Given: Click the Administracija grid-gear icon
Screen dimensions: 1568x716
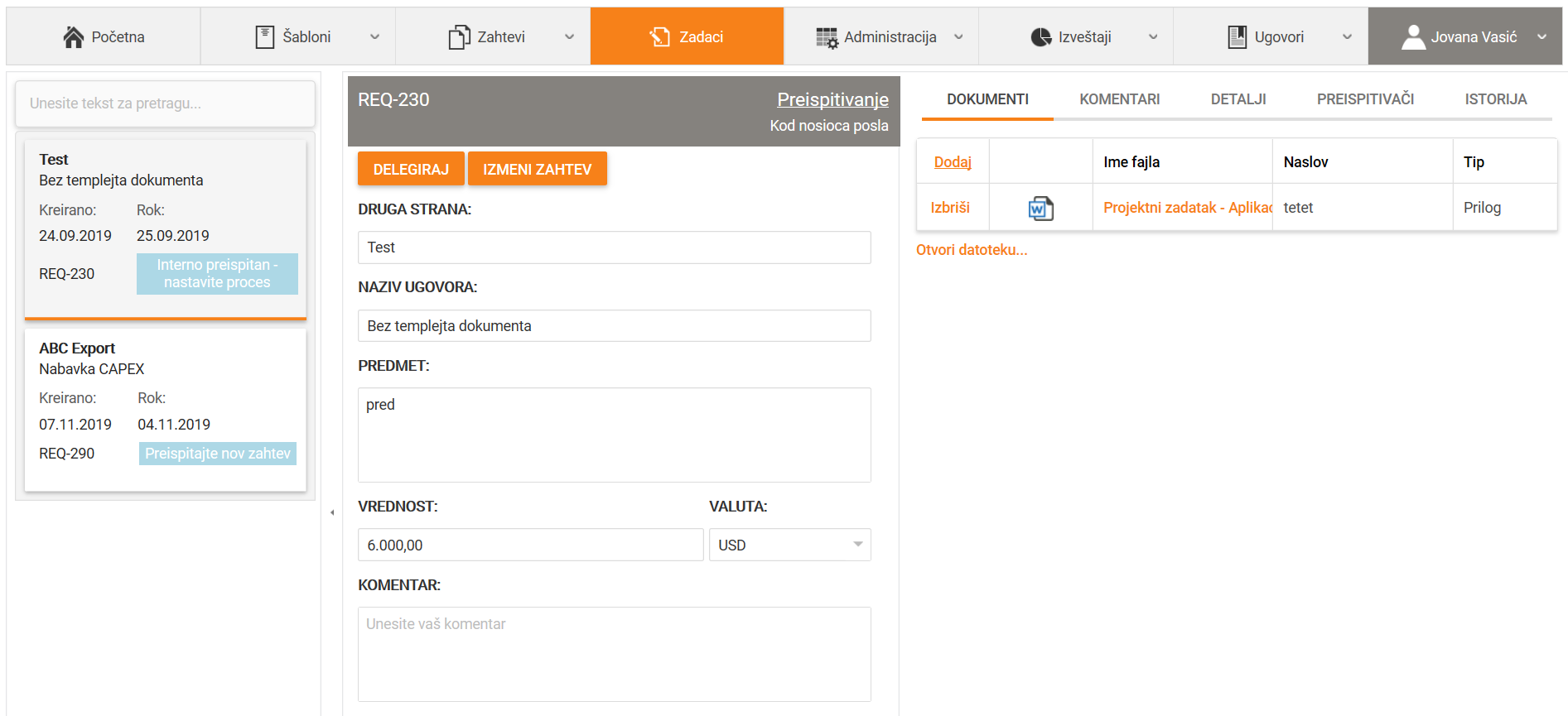Looking at the screenshot, I should (827, 37).
